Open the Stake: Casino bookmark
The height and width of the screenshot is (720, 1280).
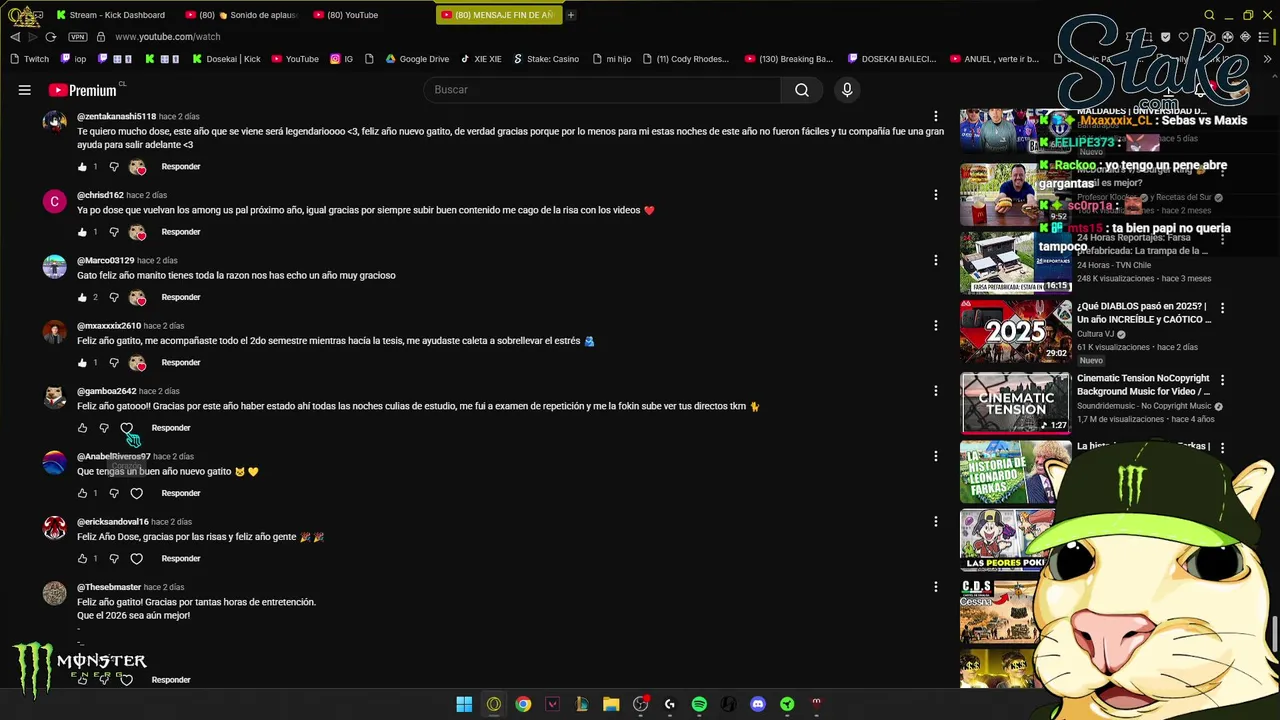coord(546,59)
